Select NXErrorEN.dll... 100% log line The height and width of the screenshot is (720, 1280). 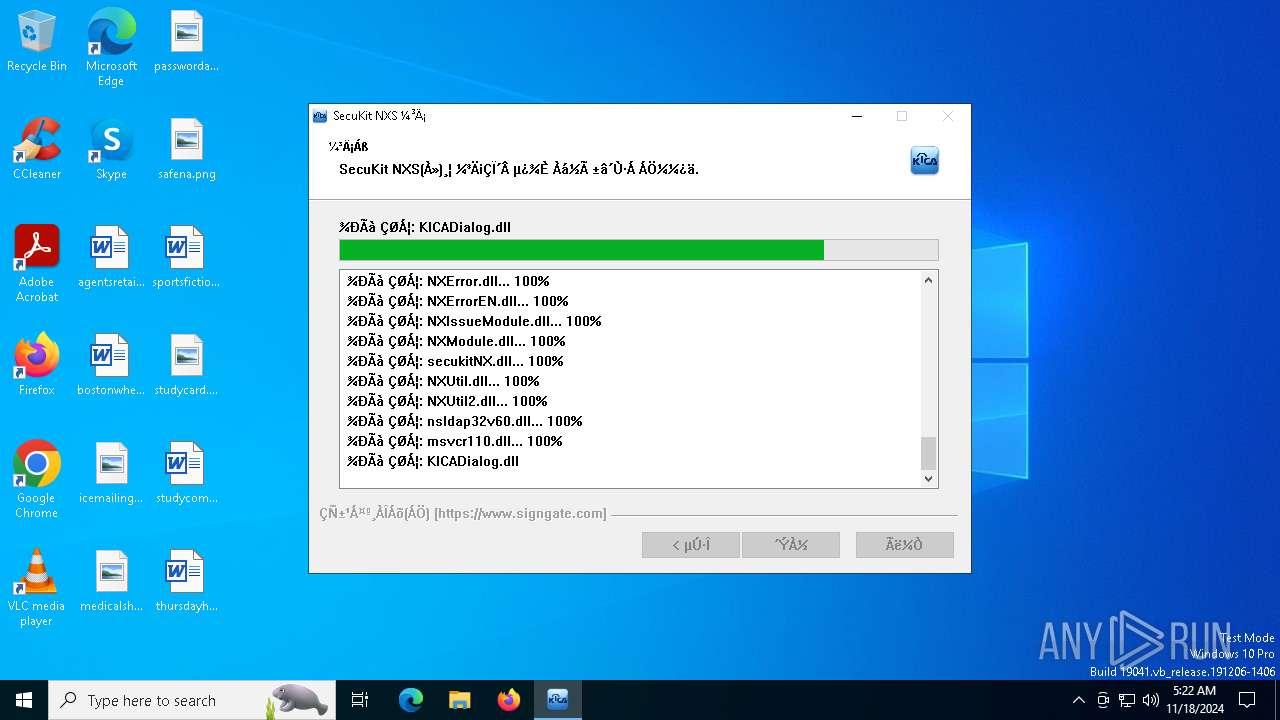click(458, 301)
